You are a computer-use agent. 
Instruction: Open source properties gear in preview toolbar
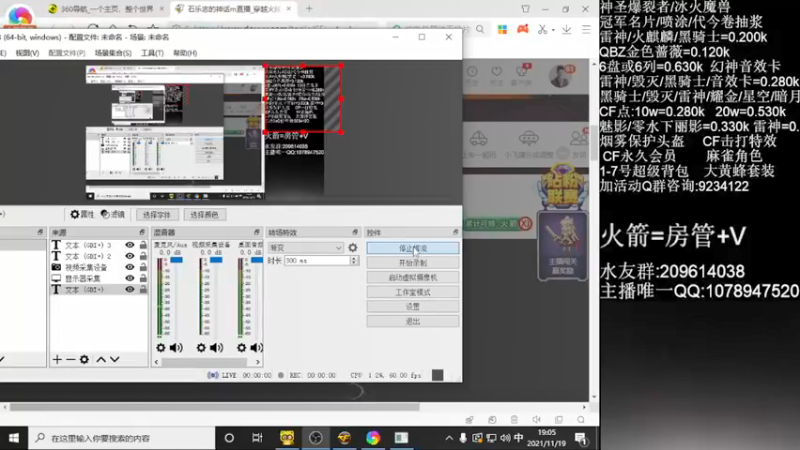82,214
